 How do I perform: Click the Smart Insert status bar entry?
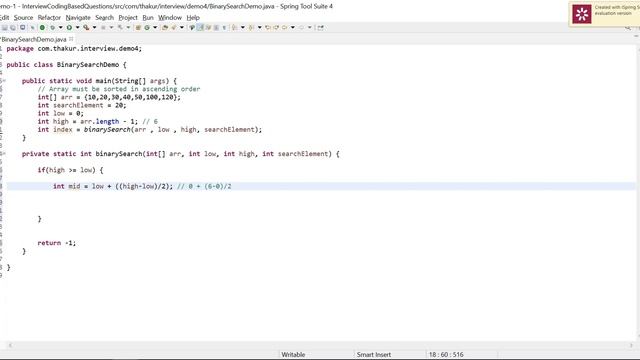(x=373, y=355)
